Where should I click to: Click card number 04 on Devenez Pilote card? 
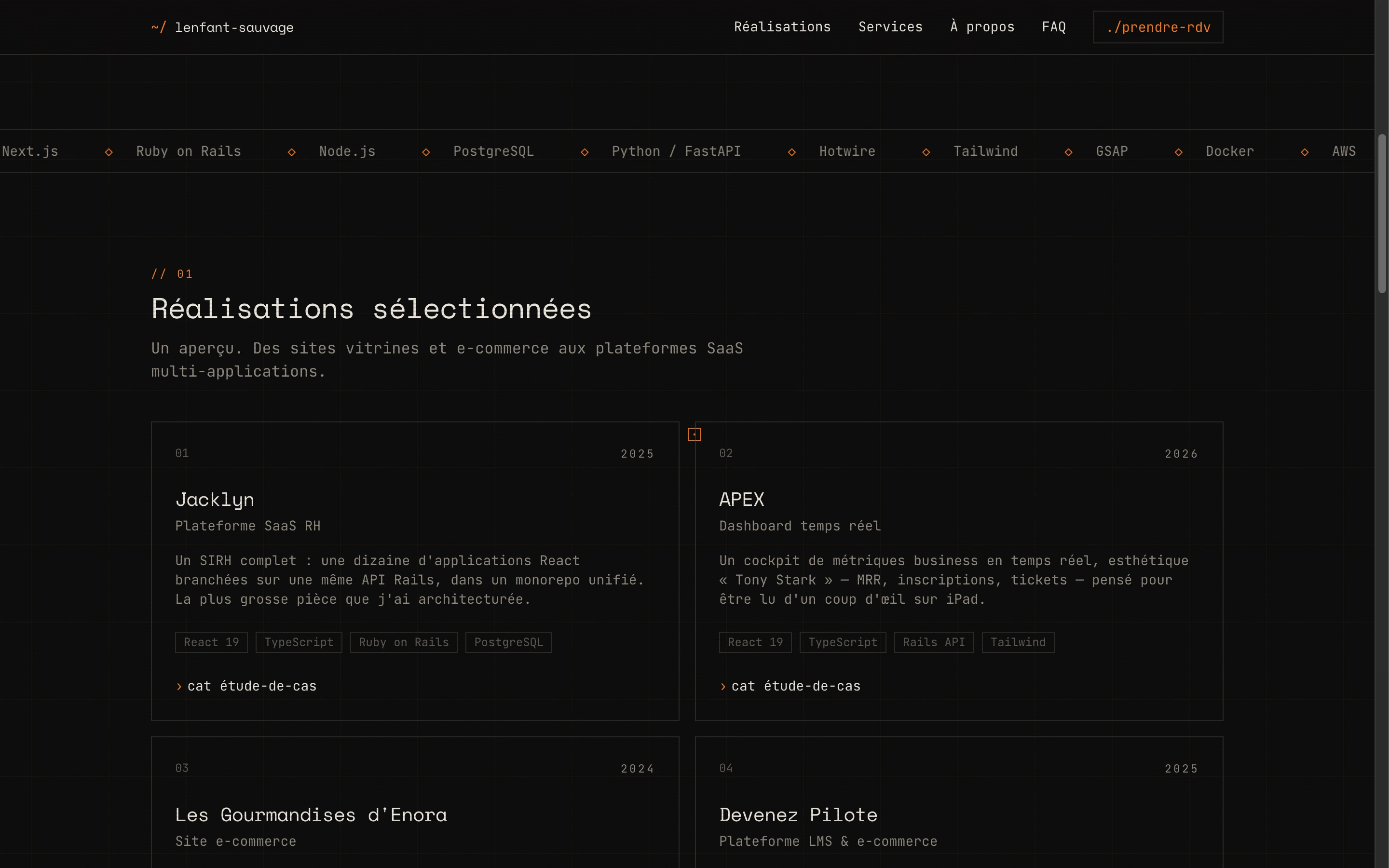coord(726,768)
